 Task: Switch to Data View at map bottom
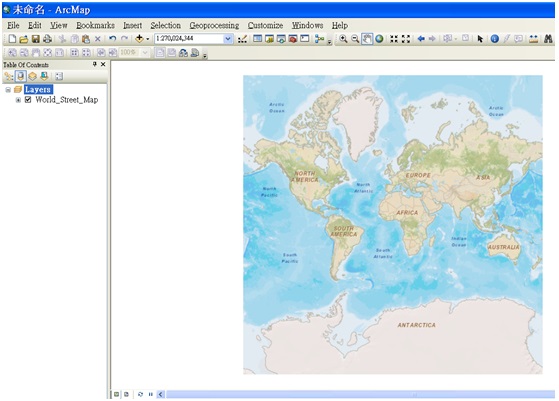pyautogui.click(x=117, y=394)
